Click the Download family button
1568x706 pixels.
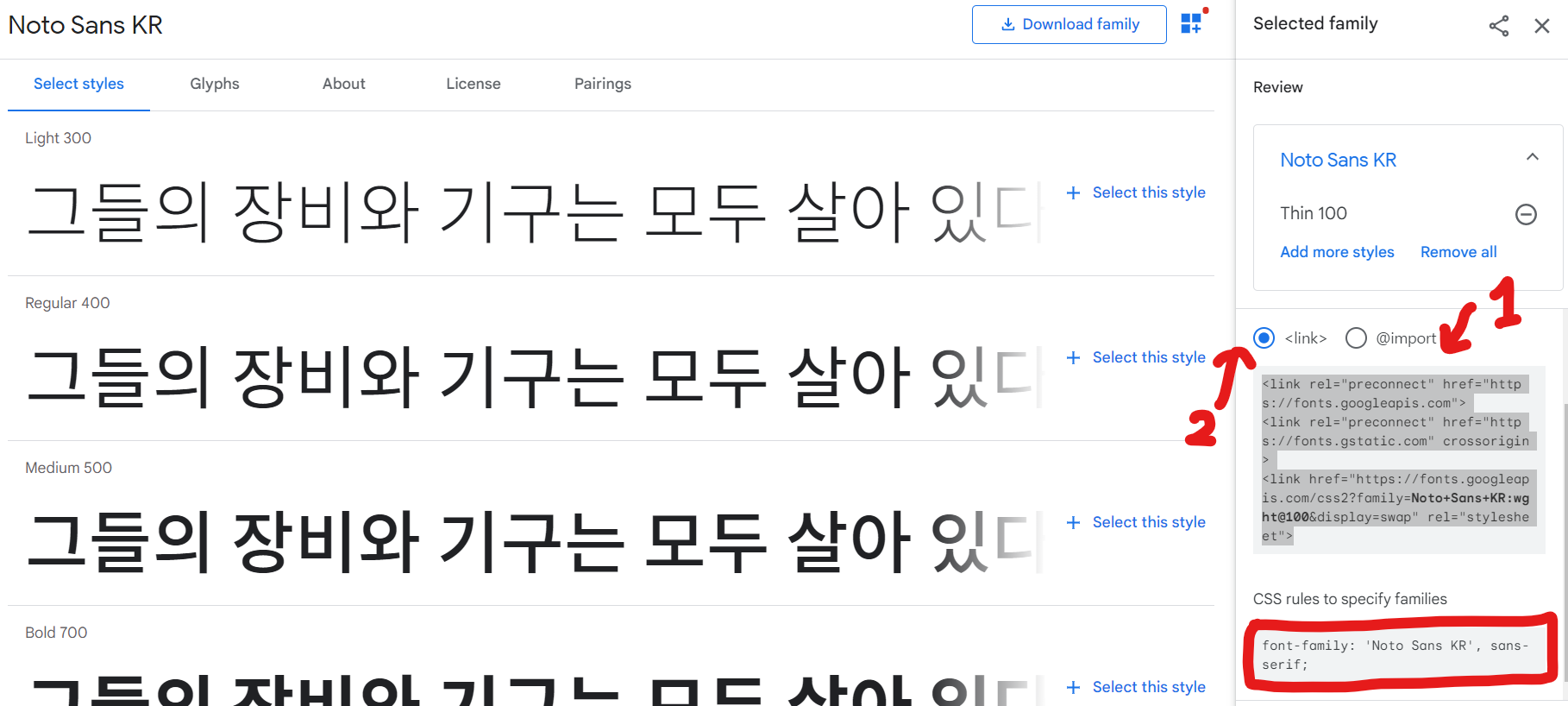point(1069,24)
